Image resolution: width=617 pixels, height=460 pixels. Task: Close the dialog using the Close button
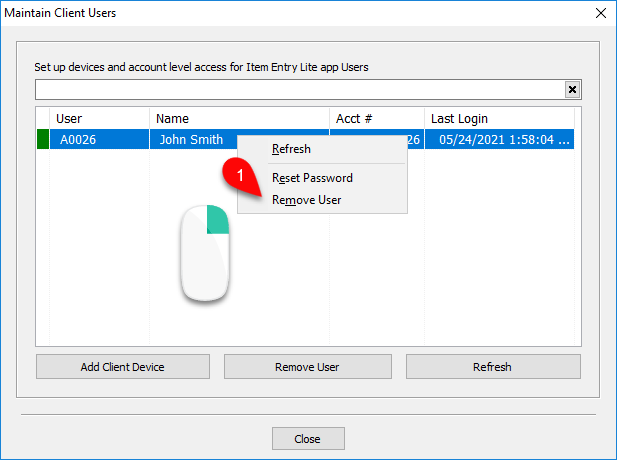(x=308, y=438)
